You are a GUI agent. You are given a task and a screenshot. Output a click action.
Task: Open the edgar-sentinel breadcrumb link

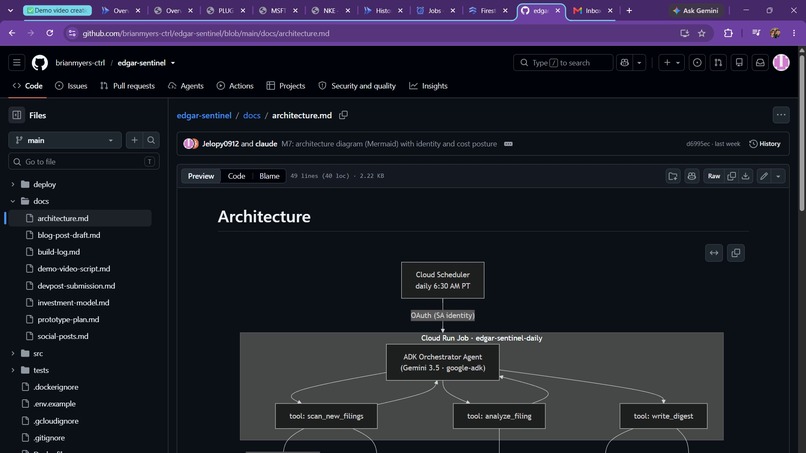coord(204,115)
